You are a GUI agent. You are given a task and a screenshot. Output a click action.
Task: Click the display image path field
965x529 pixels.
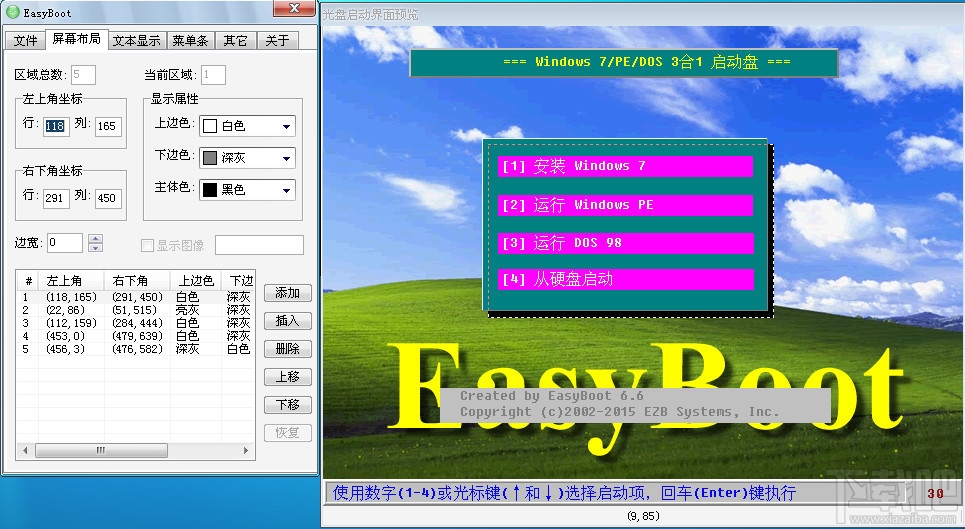coord(259,245)
